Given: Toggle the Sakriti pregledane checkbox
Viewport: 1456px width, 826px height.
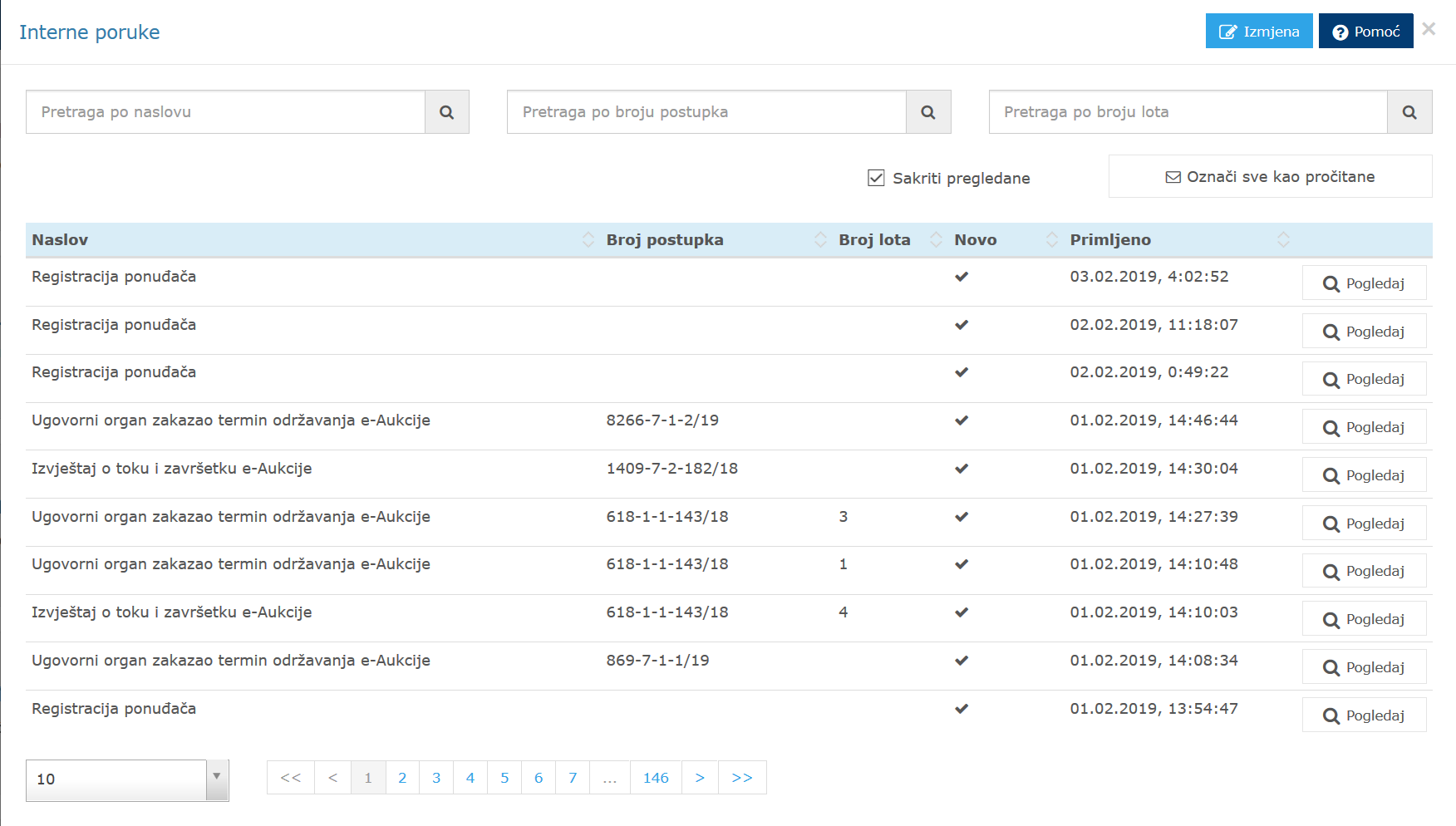Looking at the screenshot, I should click(876, 178).
